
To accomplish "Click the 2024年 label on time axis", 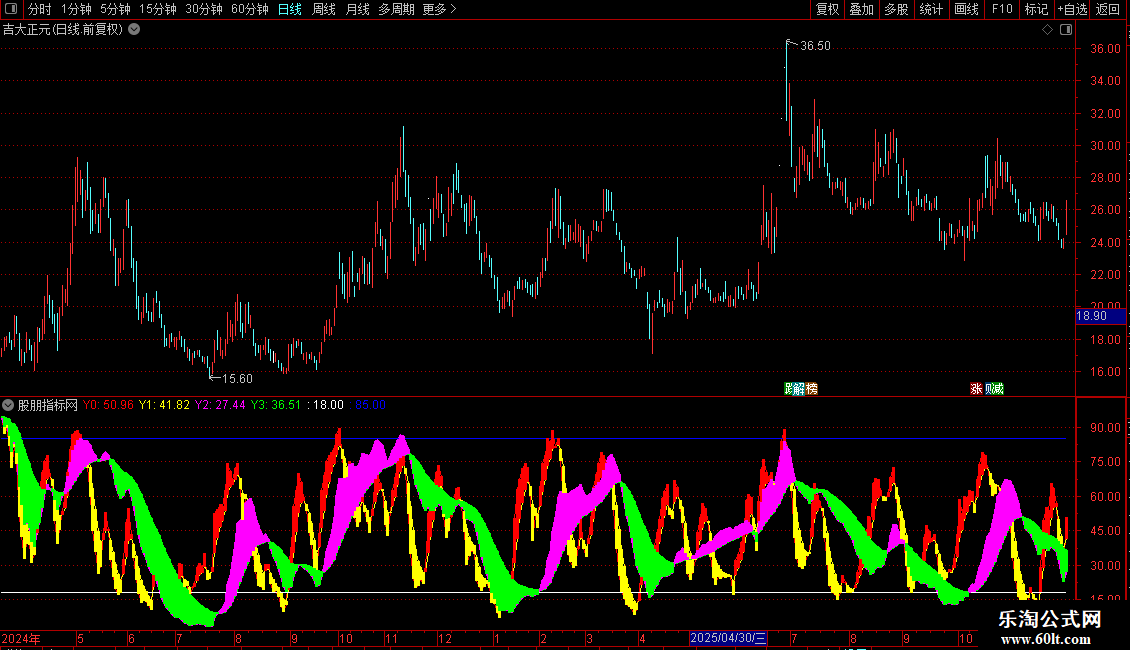I will pos(21,639).
